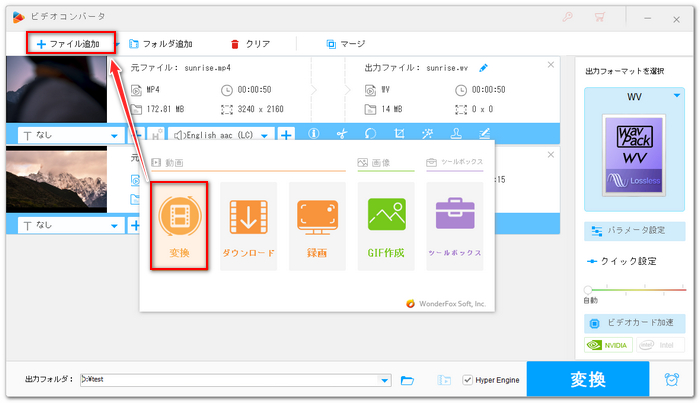
Task: Select the sunrise.mp4 video thumbnail
Action: [x=57, y=89]
